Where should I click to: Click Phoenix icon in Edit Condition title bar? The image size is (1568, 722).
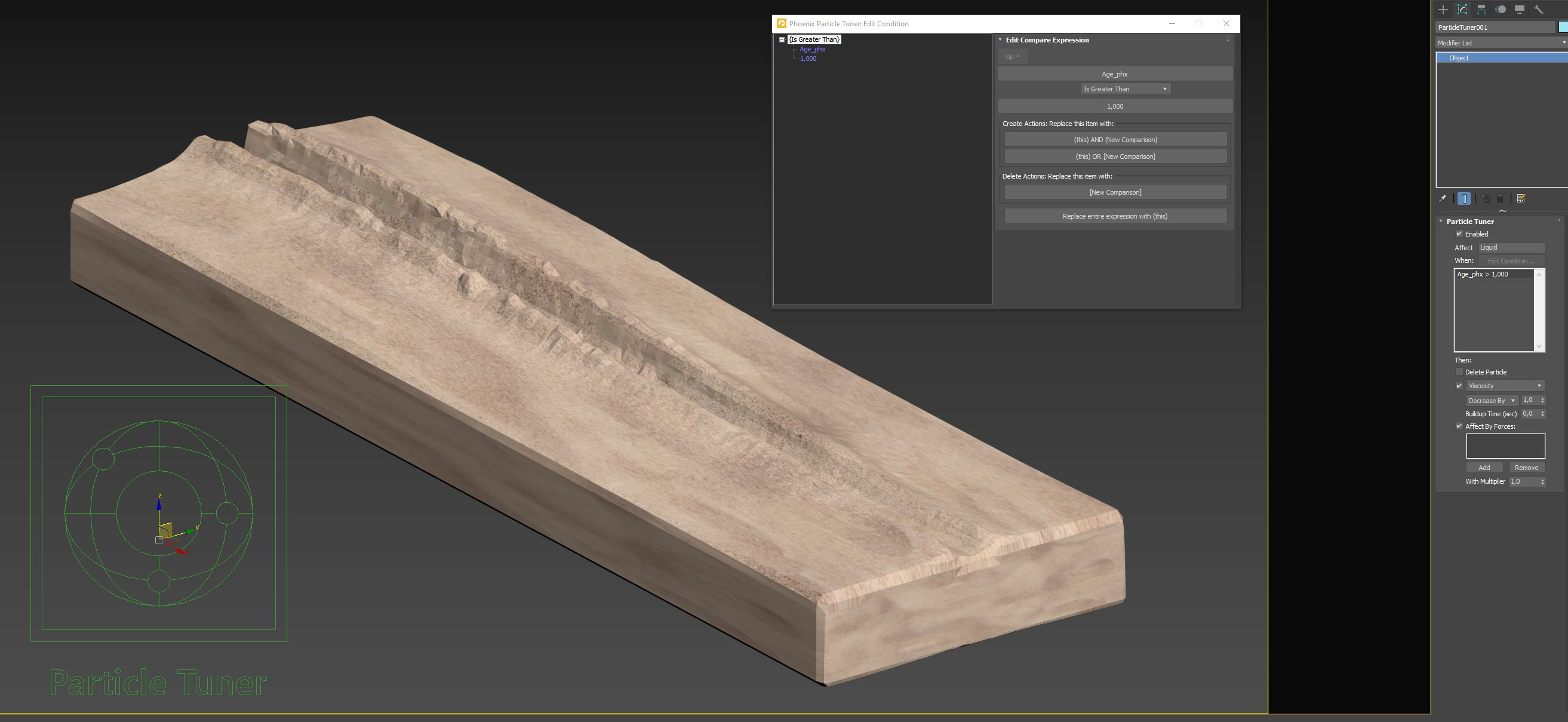click(x=781, y=23)
